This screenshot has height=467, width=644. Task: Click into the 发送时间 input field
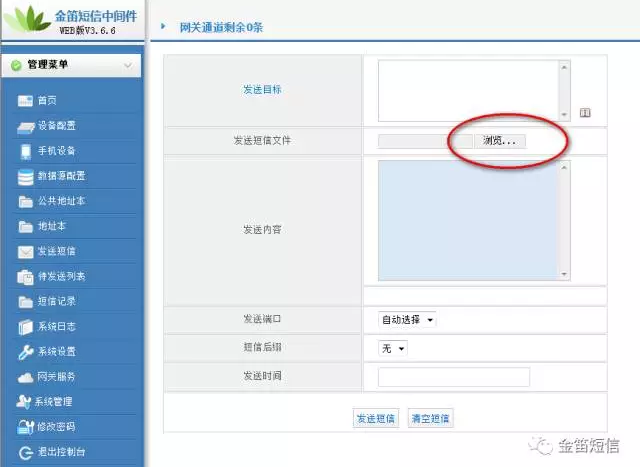tap(453, 377)
